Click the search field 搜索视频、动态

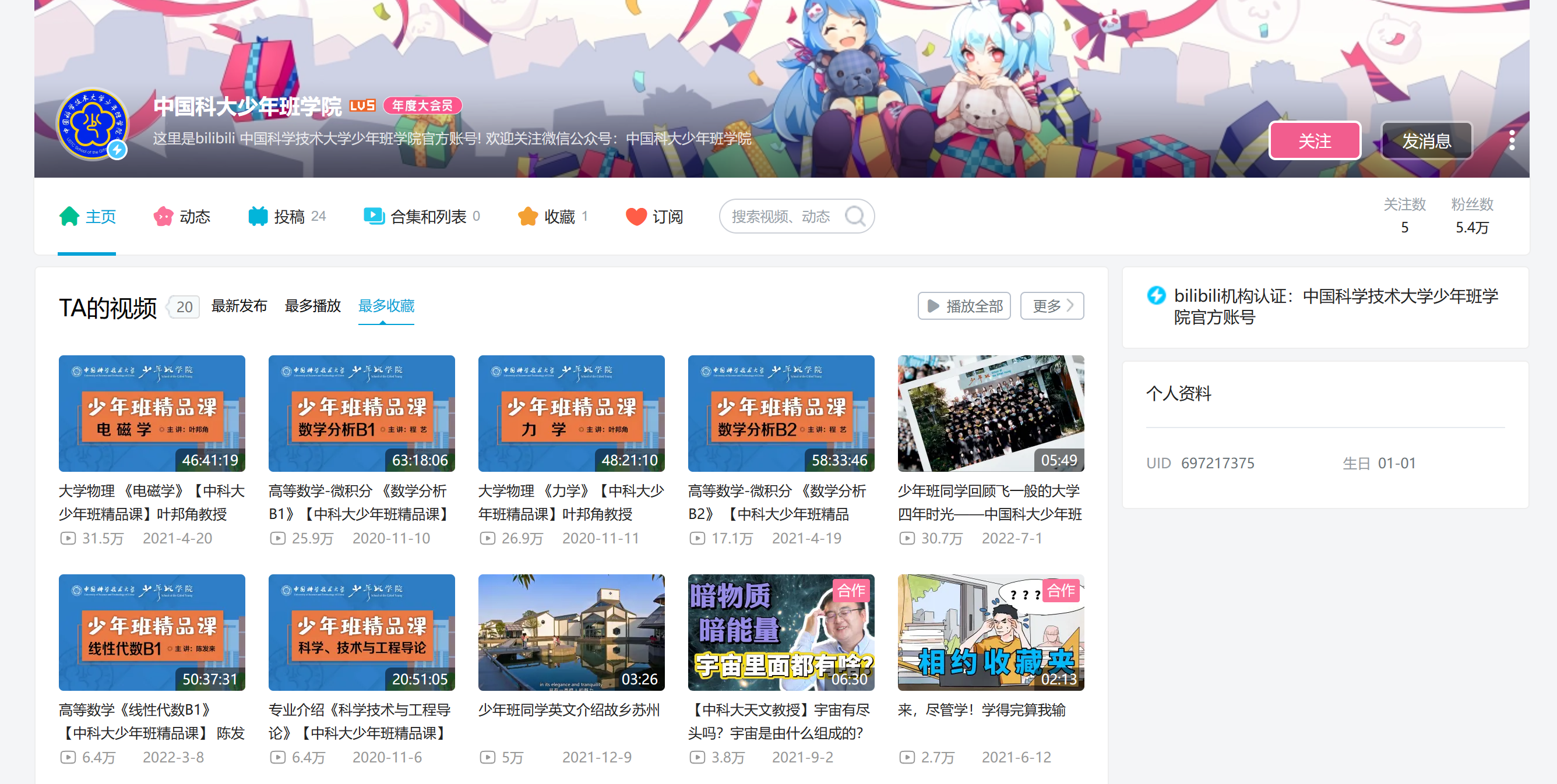tap(797, 216)
